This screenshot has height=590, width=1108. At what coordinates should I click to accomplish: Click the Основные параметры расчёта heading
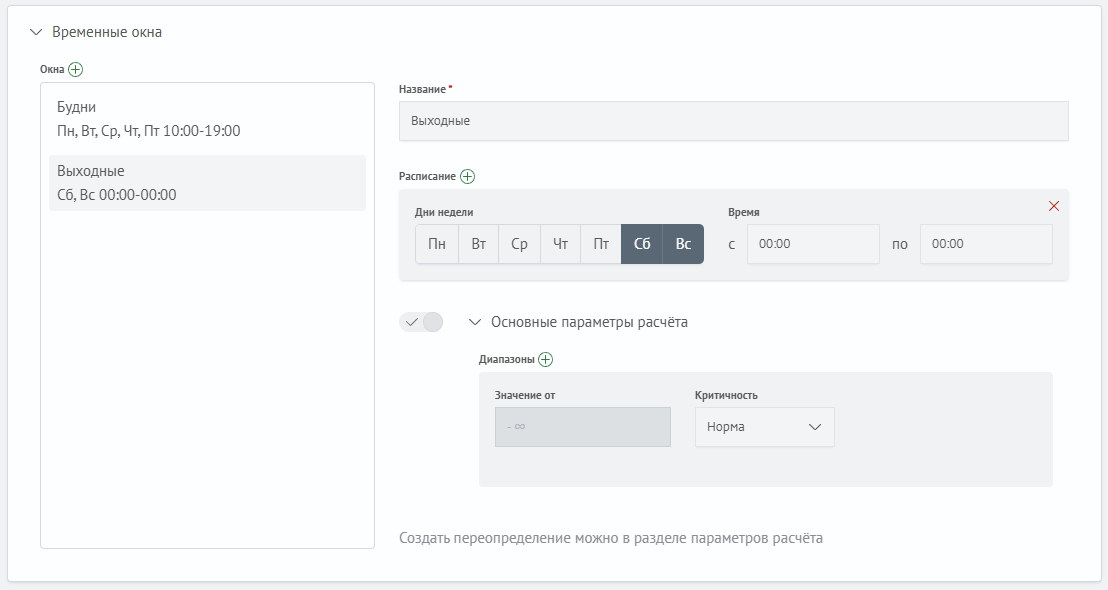pos(589,322)
